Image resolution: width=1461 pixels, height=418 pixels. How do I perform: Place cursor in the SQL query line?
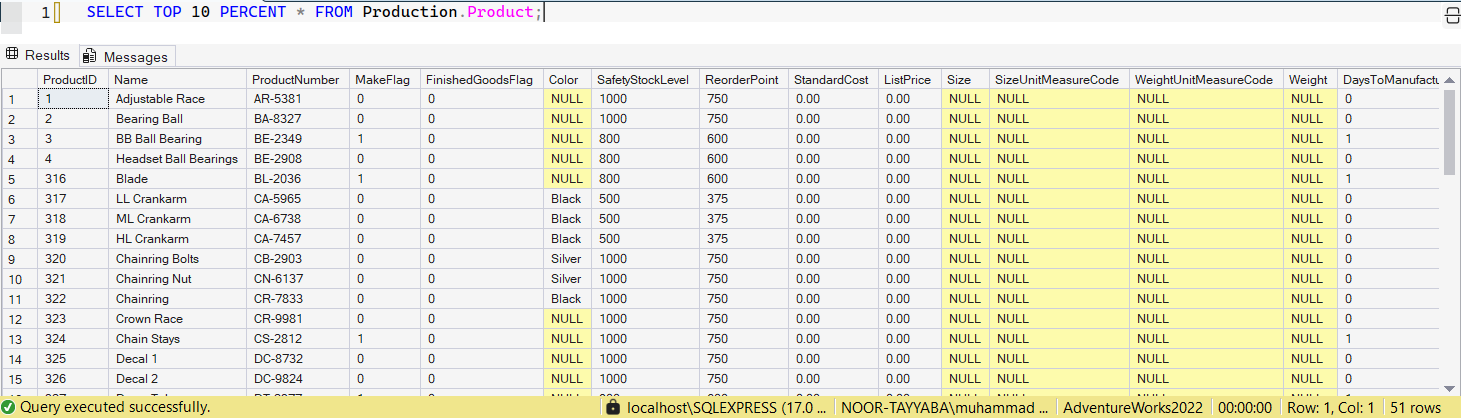(315, 14)
